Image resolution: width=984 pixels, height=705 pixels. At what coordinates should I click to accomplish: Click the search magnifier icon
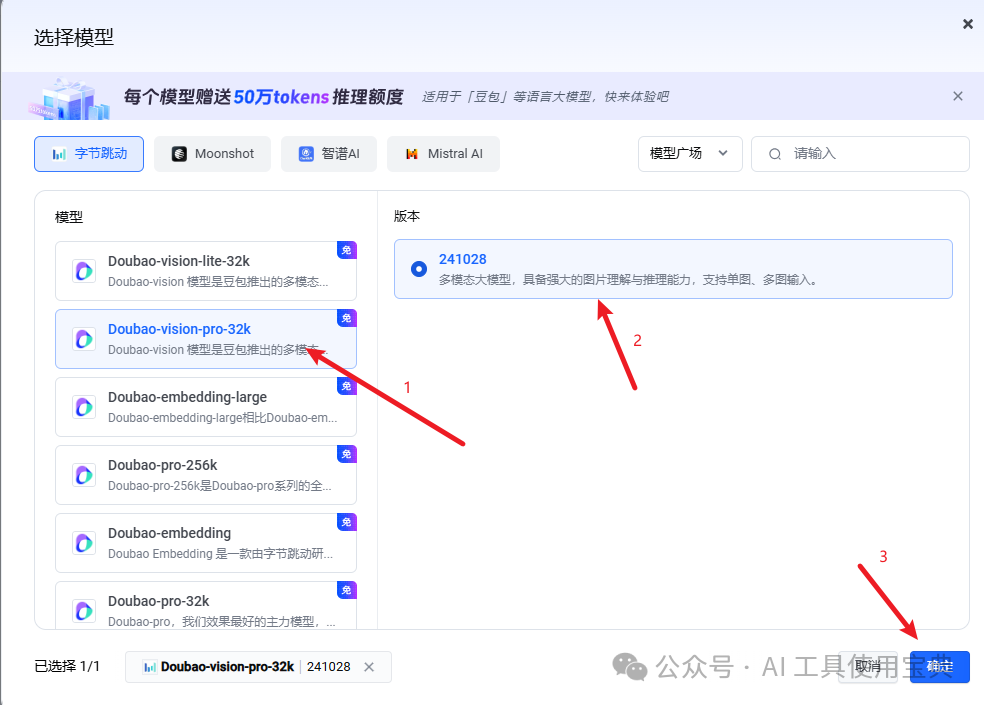775,154
